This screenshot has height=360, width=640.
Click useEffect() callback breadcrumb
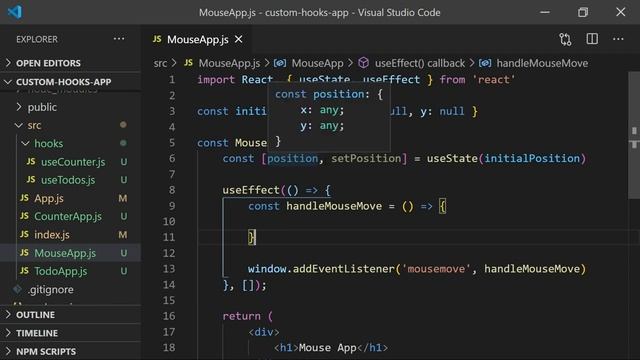coord(420,63)
